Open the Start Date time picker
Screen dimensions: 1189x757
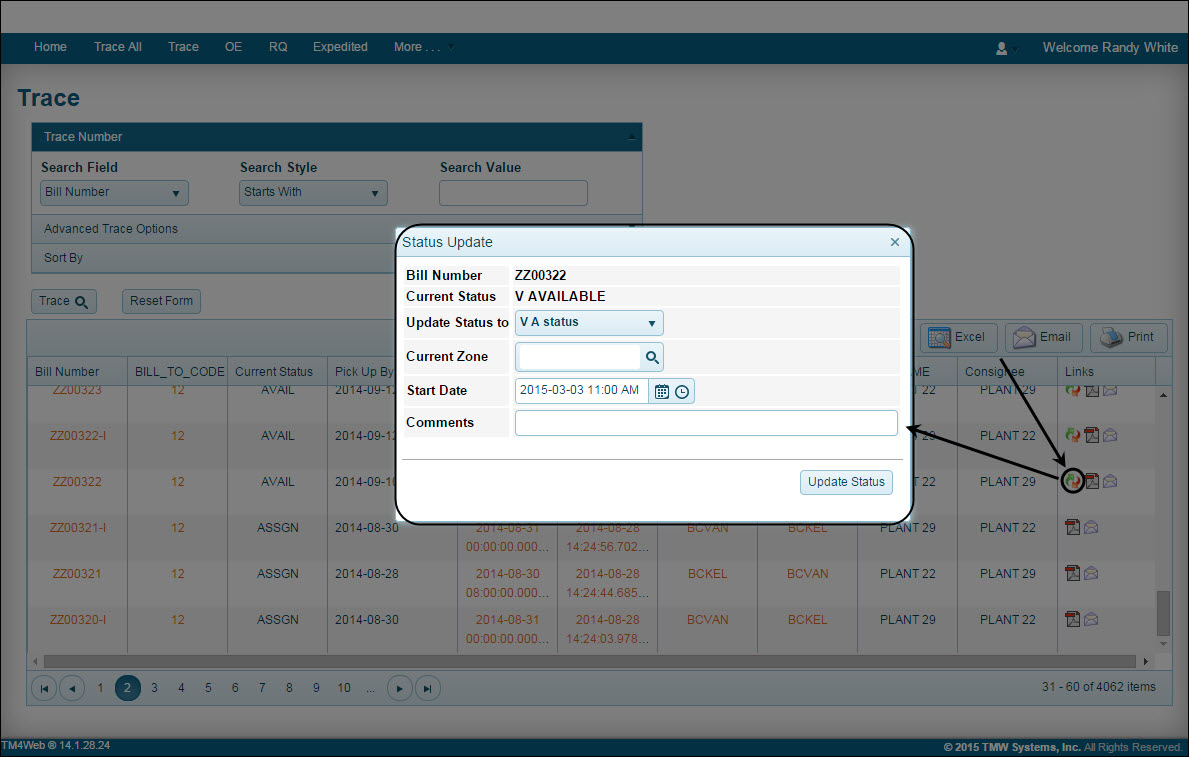682,391
